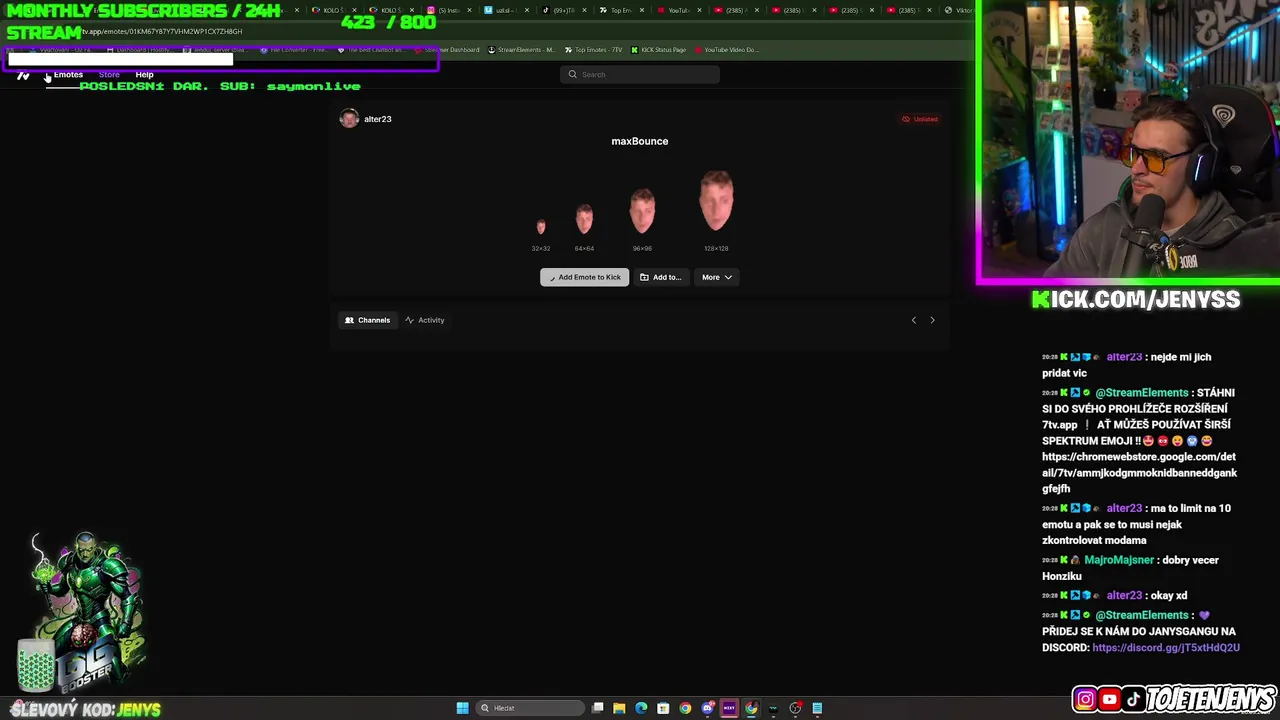Expand the More dropdown
The height and width of the screenshot is (720, 1280).
click(x=717, y=277)
